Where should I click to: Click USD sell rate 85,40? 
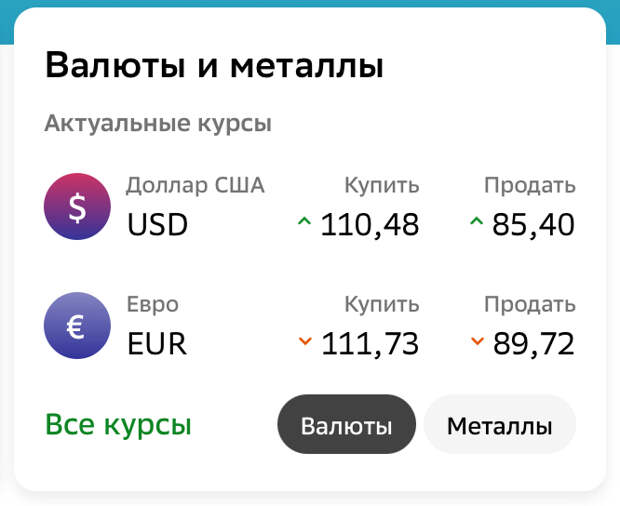533,225
